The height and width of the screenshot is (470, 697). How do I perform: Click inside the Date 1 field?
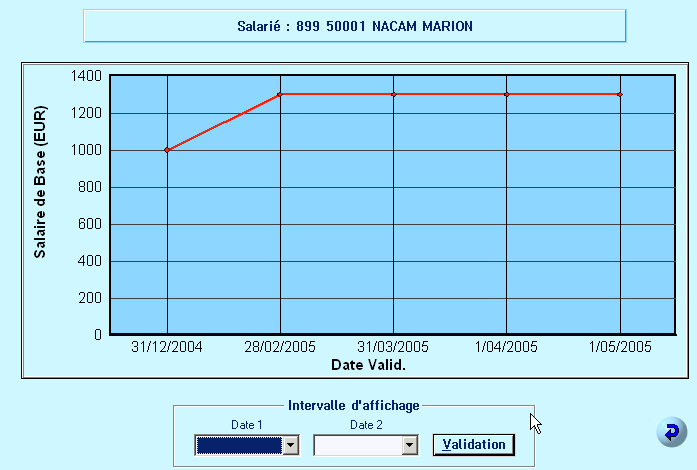point(238,445)
